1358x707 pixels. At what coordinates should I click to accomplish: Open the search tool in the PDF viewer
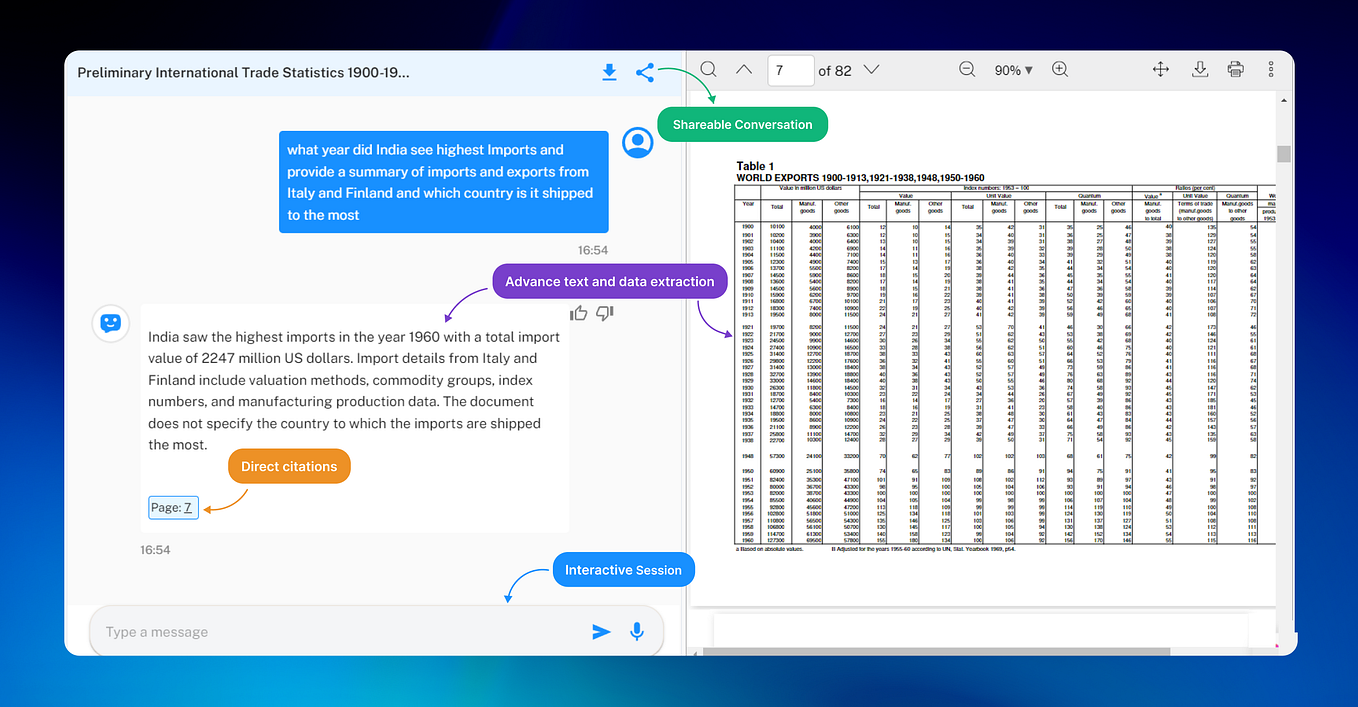coord(708,69)
